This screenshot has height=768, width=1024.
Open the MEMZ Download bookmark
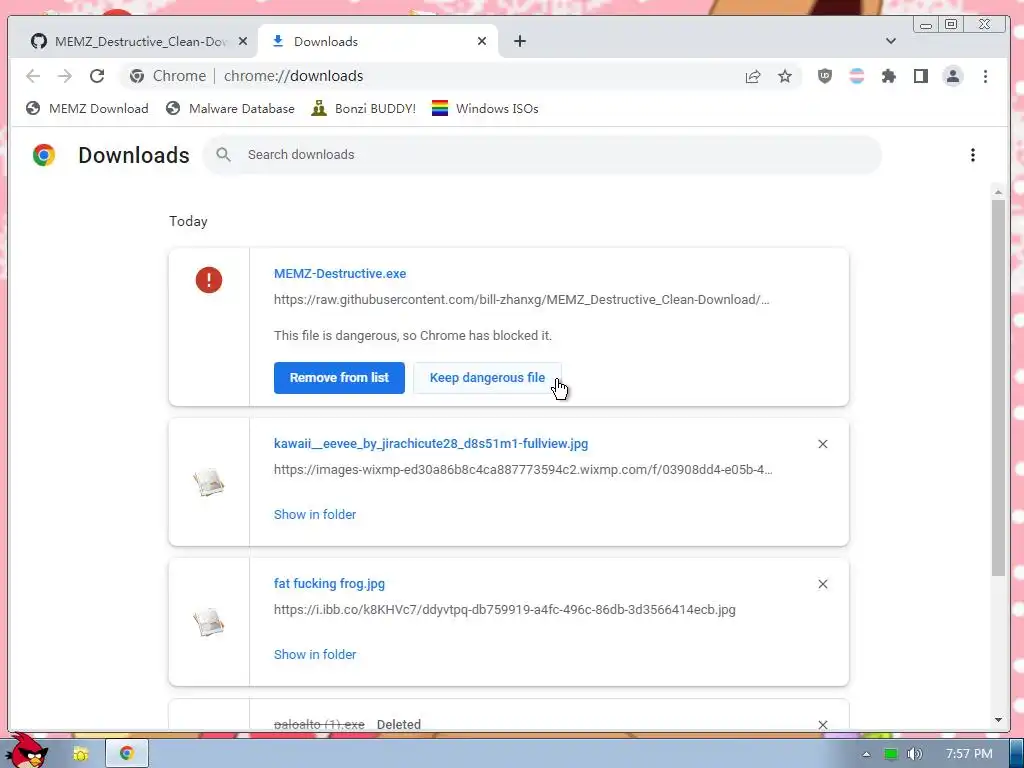coord(88,108)
